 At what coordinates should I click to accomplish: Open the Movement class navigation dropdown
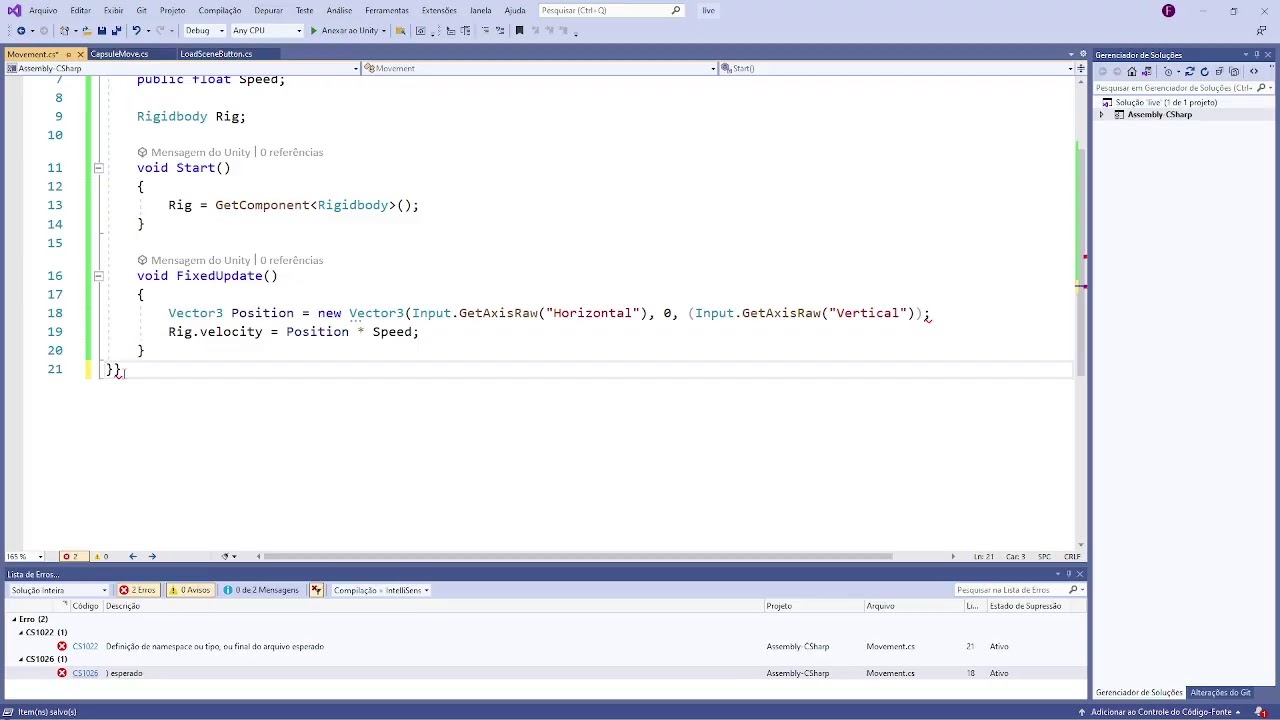(x=539, y=68)
